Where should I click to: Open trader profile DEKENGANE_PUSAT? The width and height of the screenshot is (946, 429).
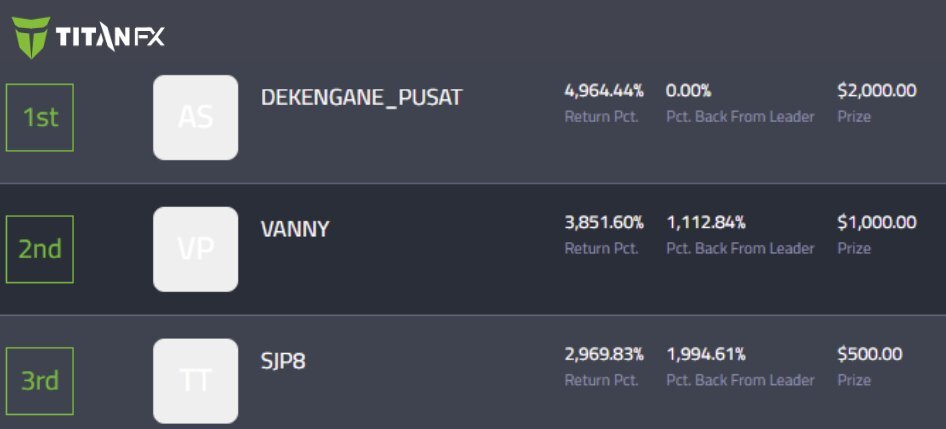click(x=361, y=98)
